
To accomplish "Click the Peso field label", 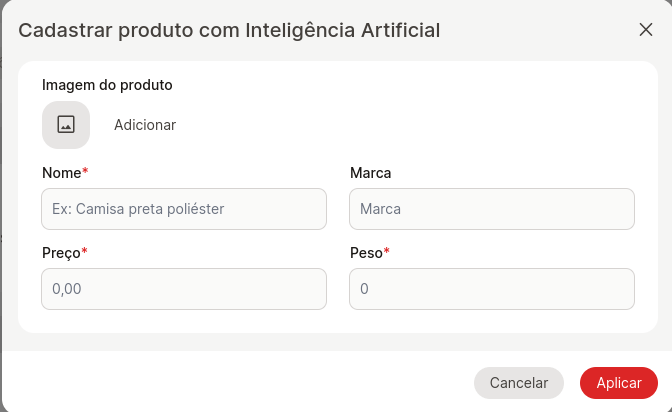I will coord(366,253).
